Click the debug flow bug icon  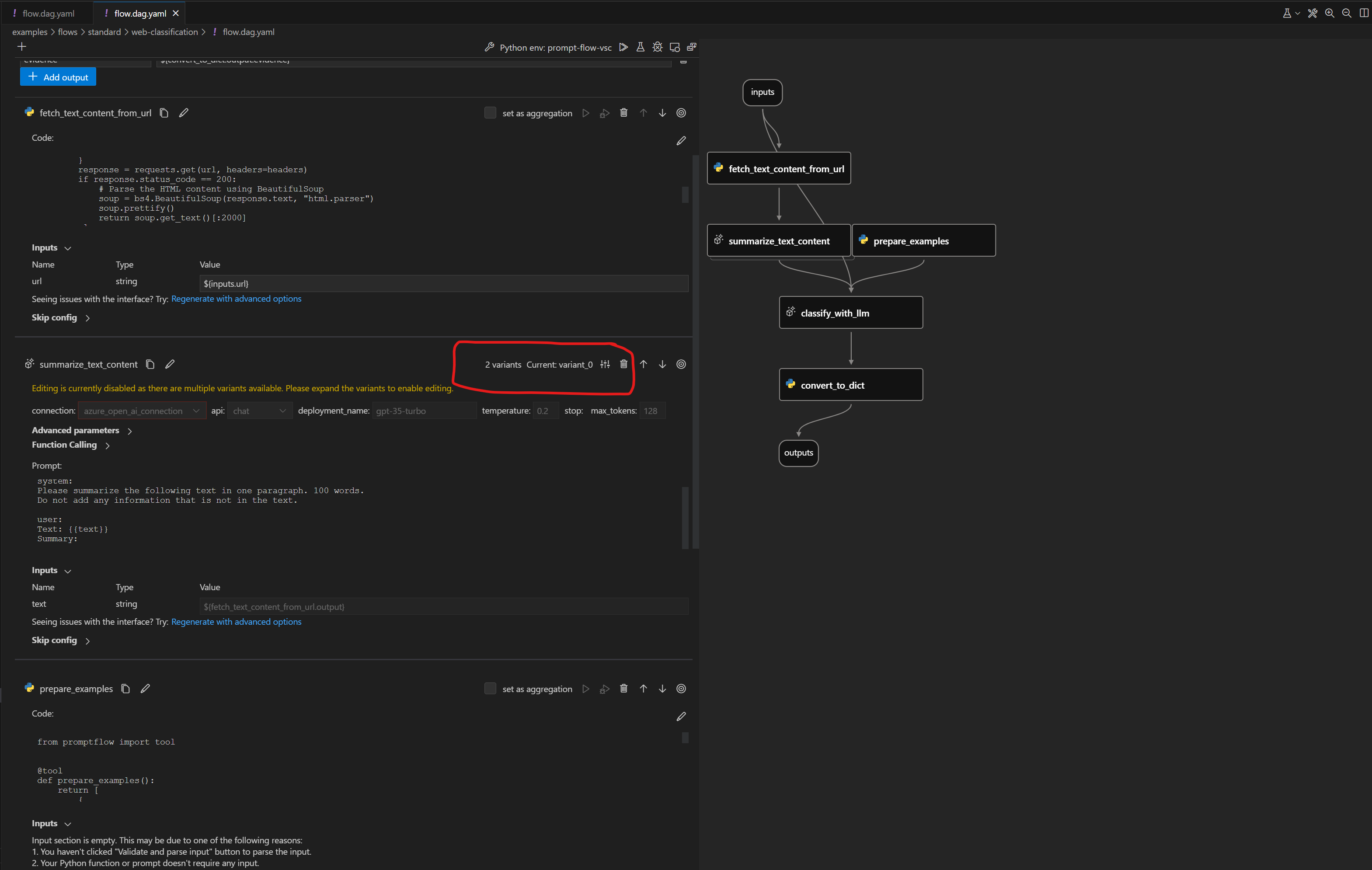657,47
